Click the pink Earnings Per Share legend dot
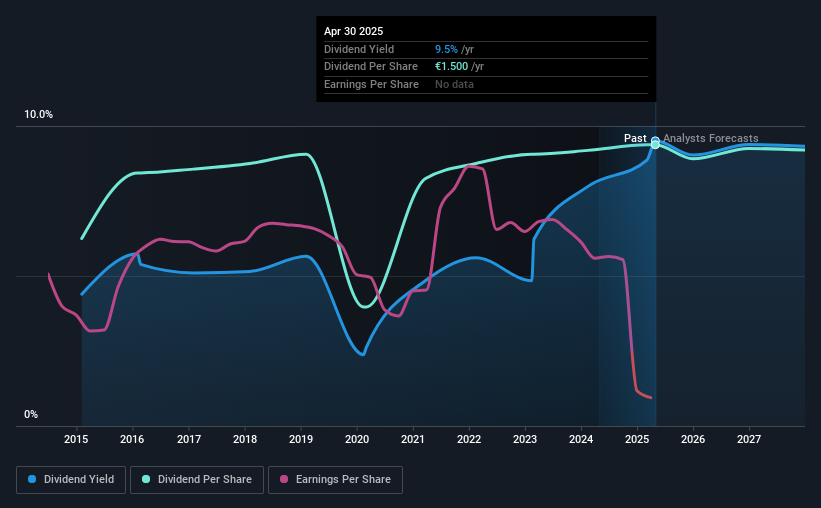The image size is (821, 508). click(284, 479)
